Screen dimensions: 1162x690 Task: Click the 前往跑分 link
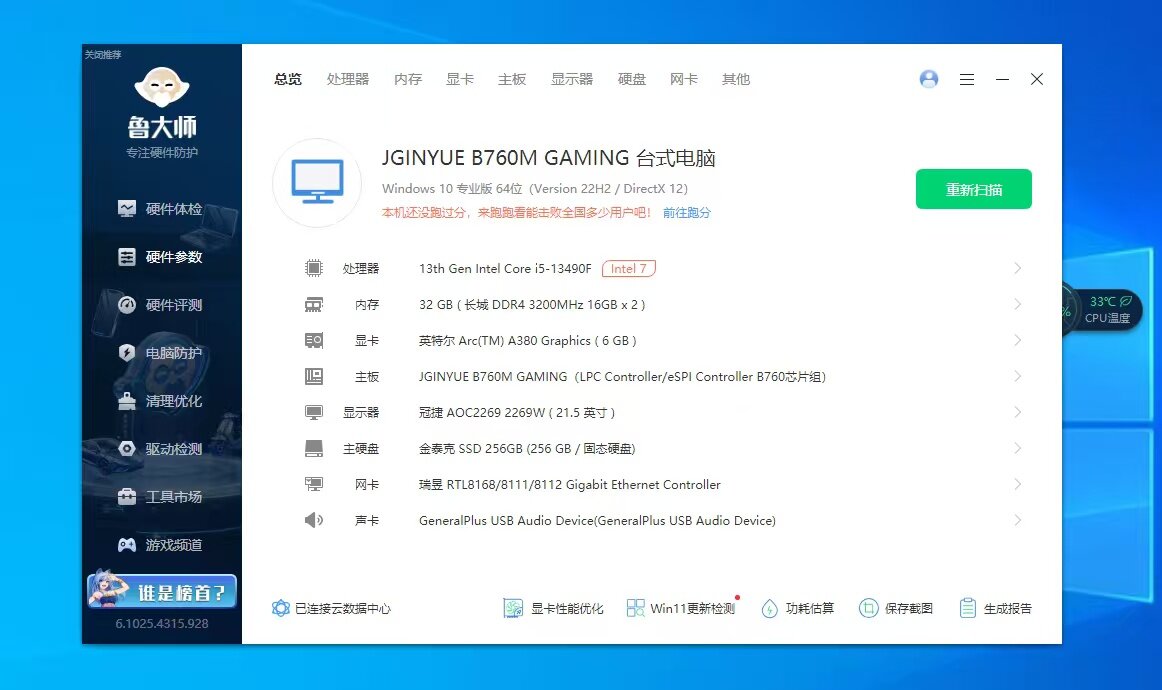point(686,213)
